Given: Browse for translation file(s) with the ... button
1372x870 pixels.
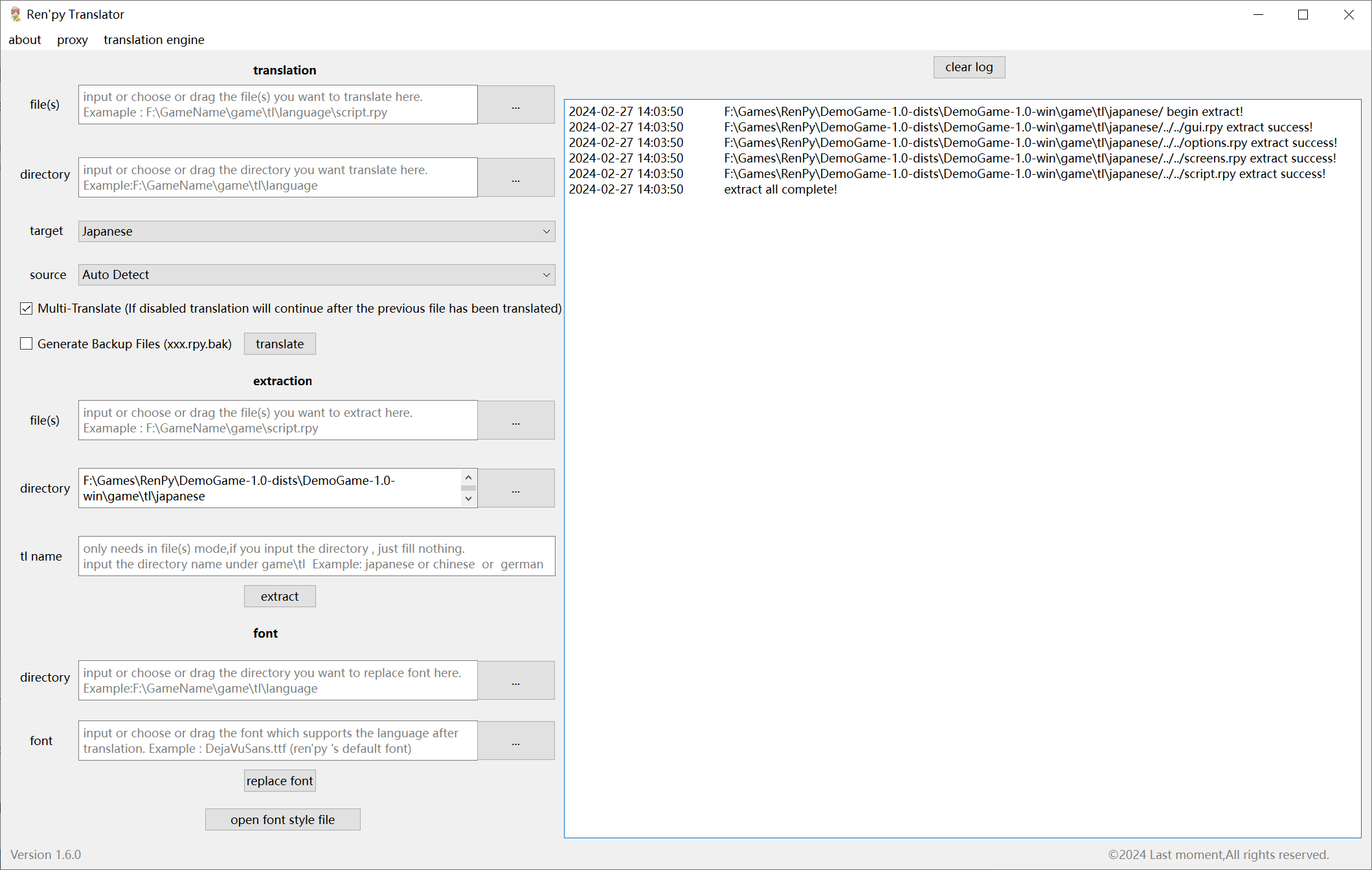Looking at the screenshot, I should pos(516,104).
